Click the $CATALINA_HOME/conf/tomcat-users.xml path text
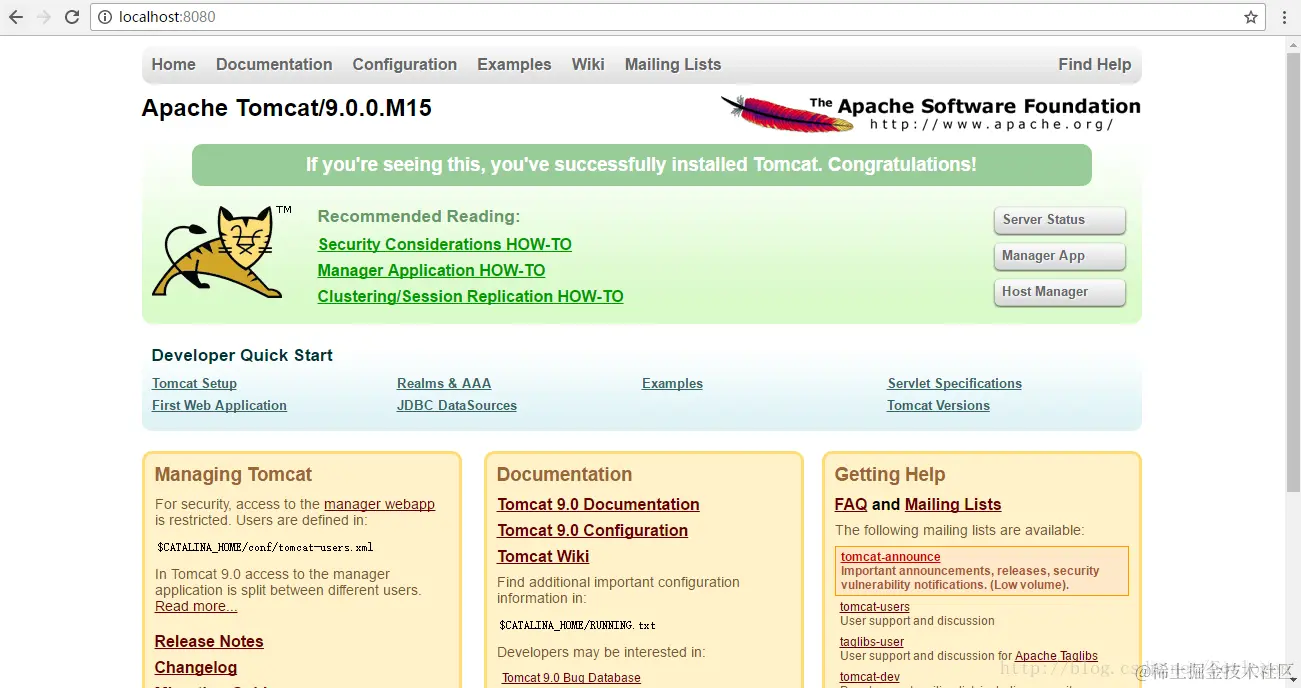 tap(265, 547)
